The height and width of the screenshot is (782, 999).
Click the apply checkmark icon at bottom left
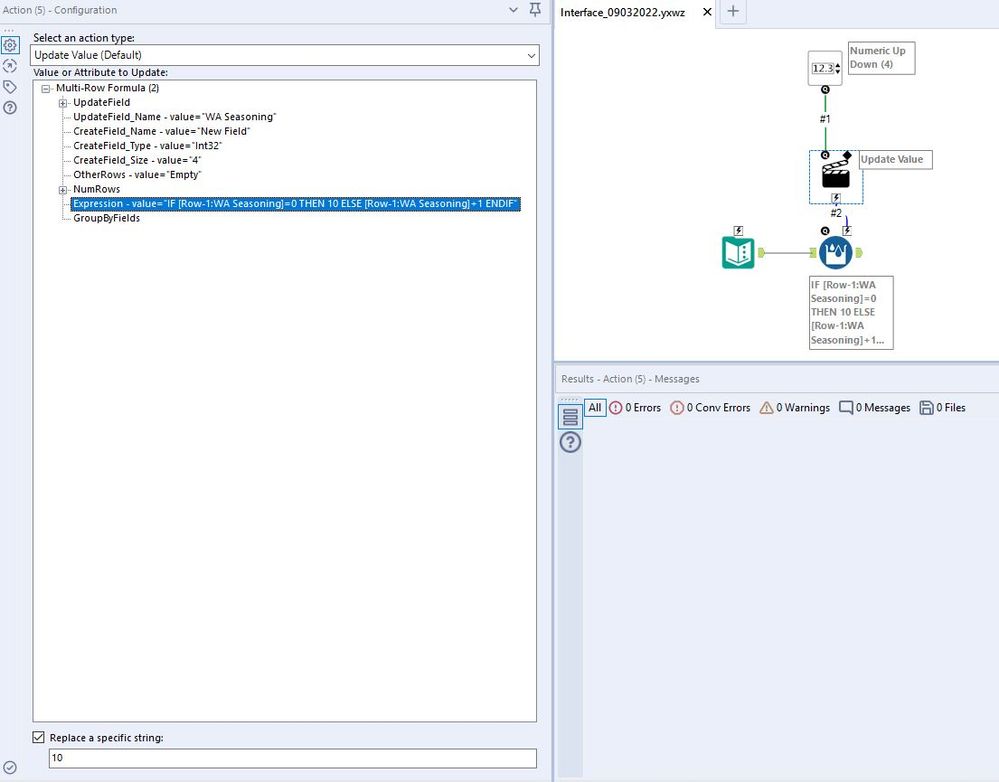(x=10, y=767)
